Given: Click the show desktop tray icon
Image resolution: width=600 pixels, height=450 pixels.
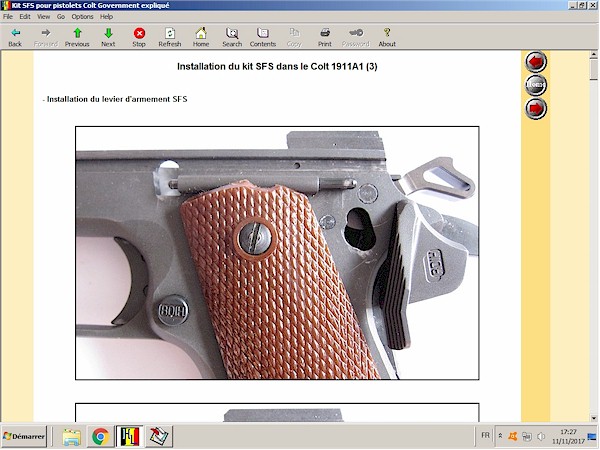Looking at the screenshot, I should pos(592,436).
